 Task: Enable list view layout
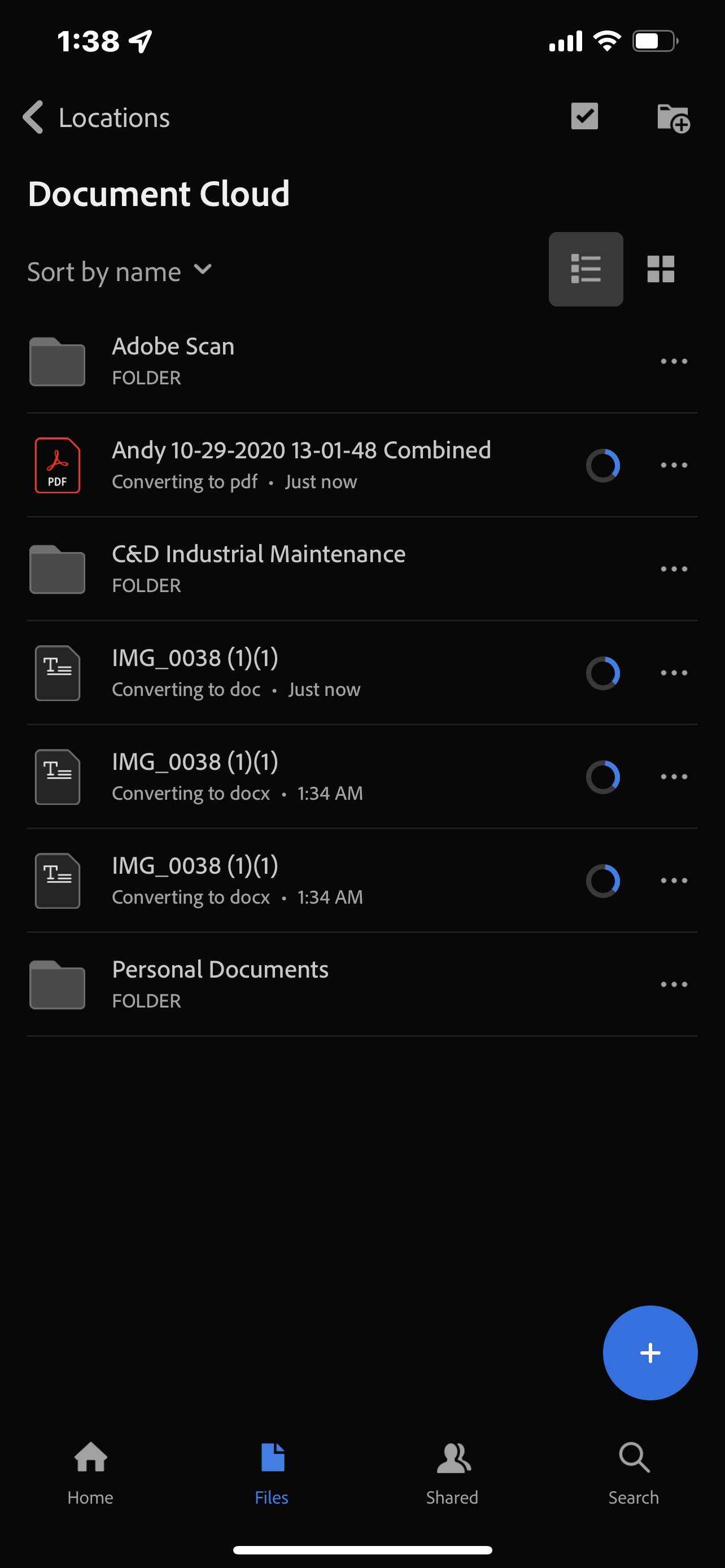click(x=585, y=269)
